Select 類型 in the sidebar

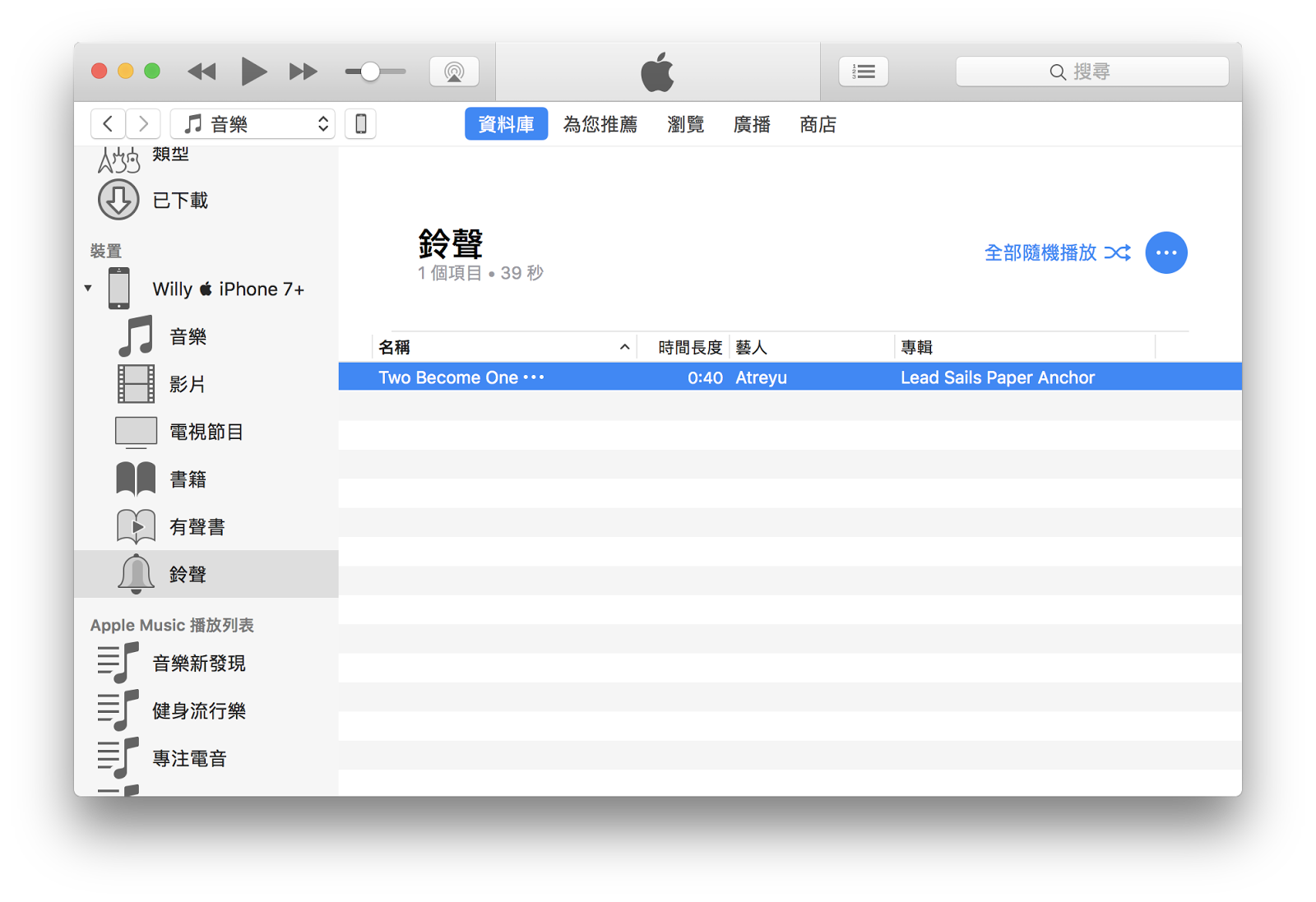point(170,155)
